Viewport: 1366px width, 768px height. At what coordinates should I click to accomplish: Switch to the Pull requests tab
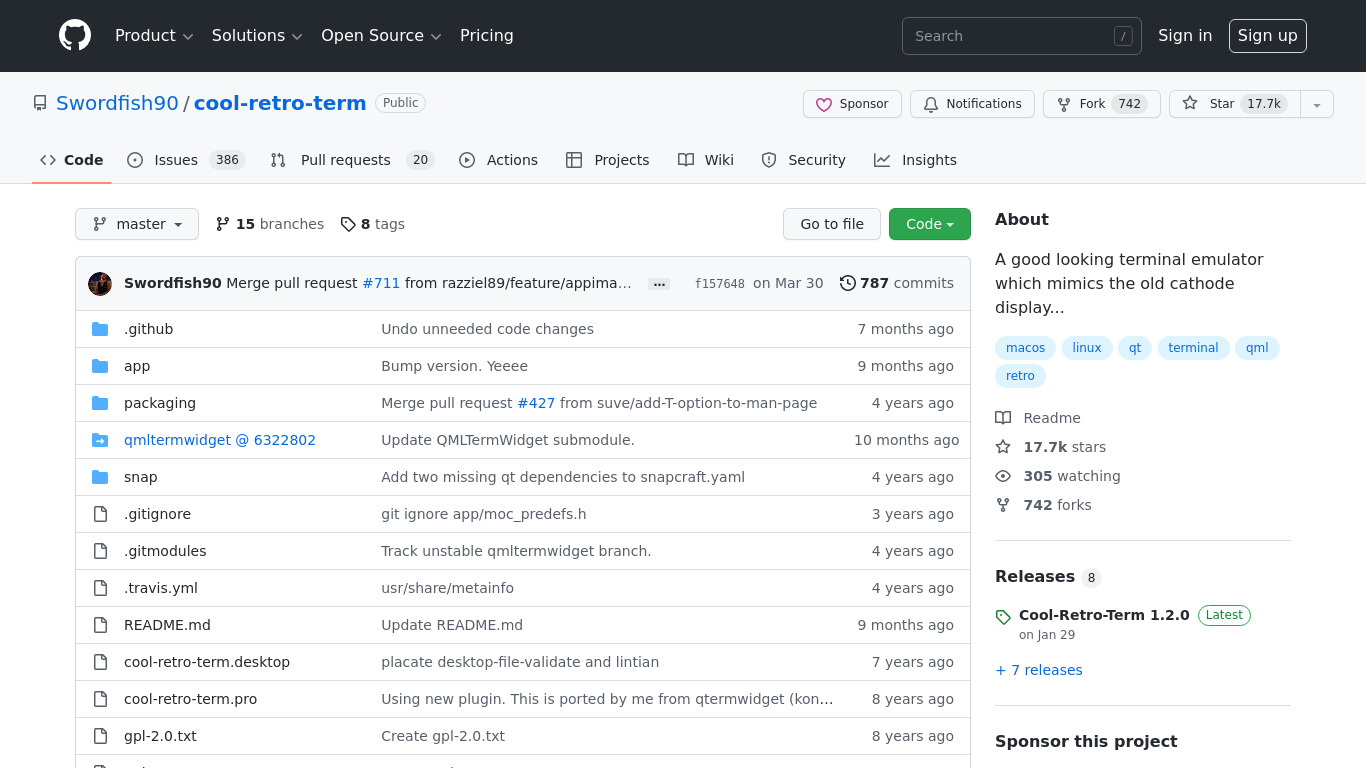point(352,160)
